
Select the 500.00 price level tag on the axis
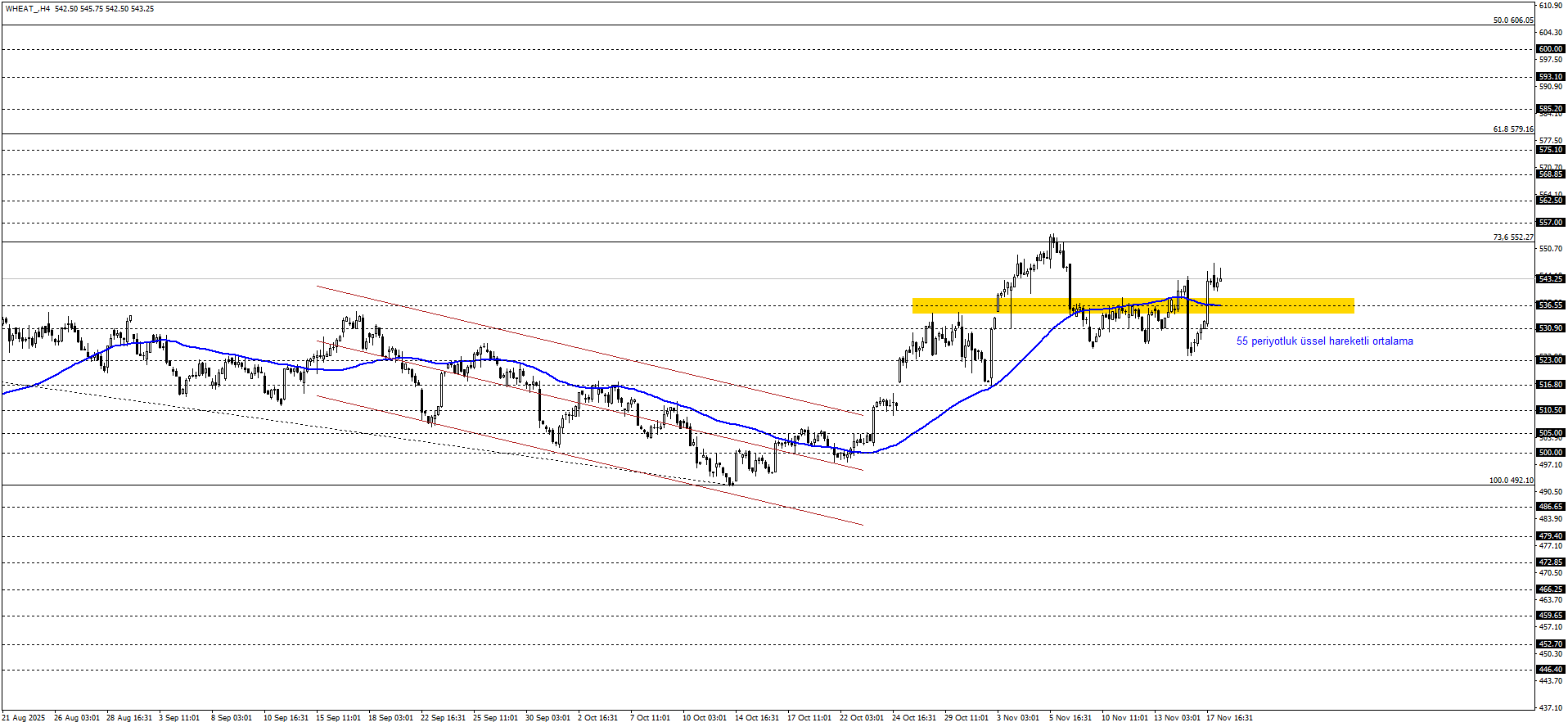1551,453
